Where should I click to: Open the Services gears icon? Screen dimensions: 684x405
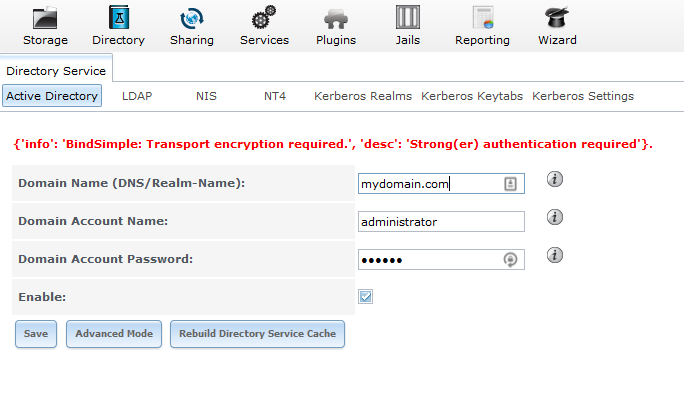tap(264, 17)
